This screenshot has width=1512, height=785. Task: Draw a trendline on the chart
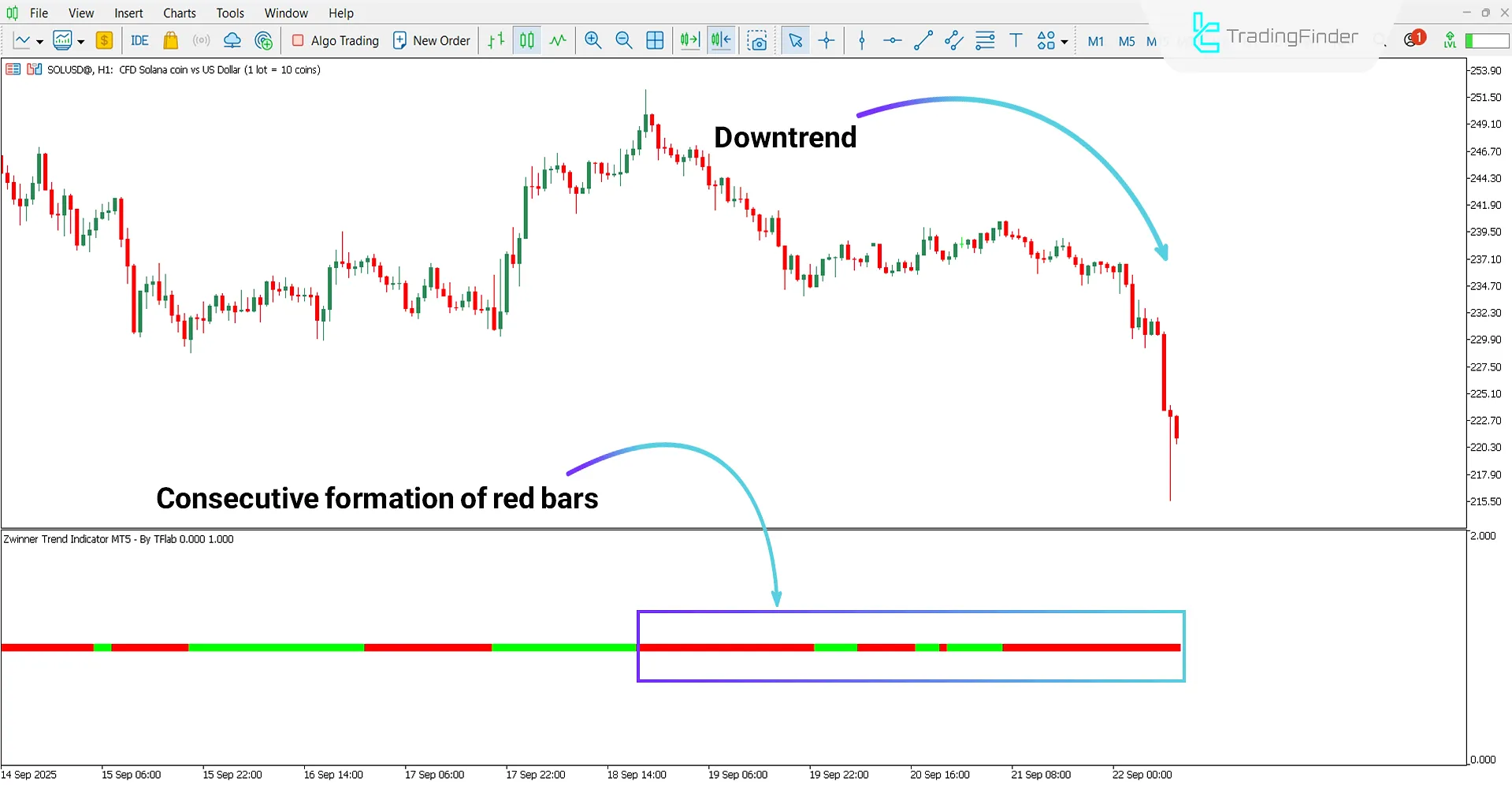click(923, 40)
